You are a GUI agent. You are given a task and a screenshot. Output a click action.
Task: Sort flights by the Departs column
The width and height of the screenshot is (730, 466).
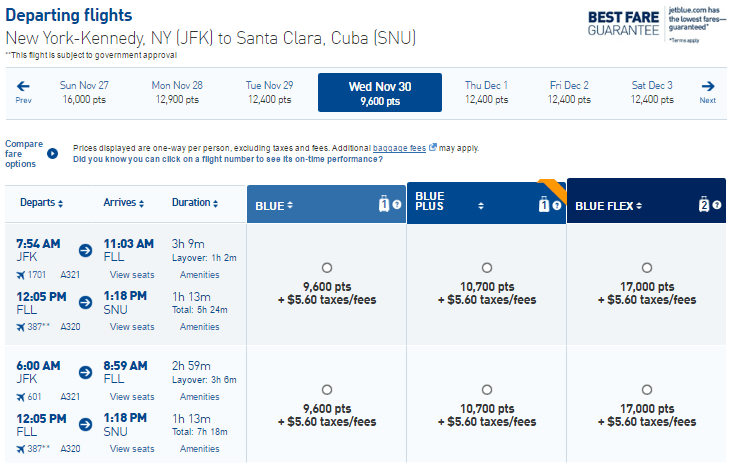[x=41, y=203]
